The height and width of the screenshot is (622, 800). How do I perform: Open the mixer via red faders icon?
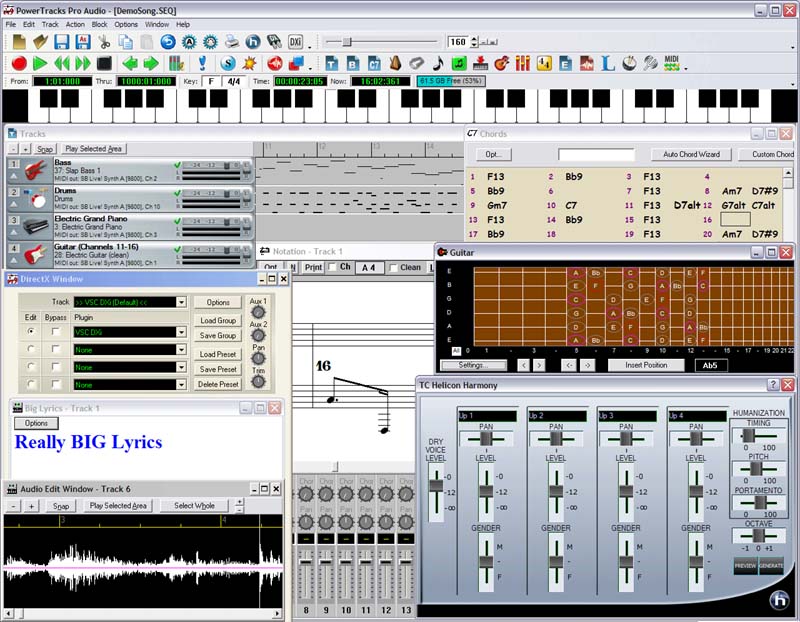coord(523,64)
